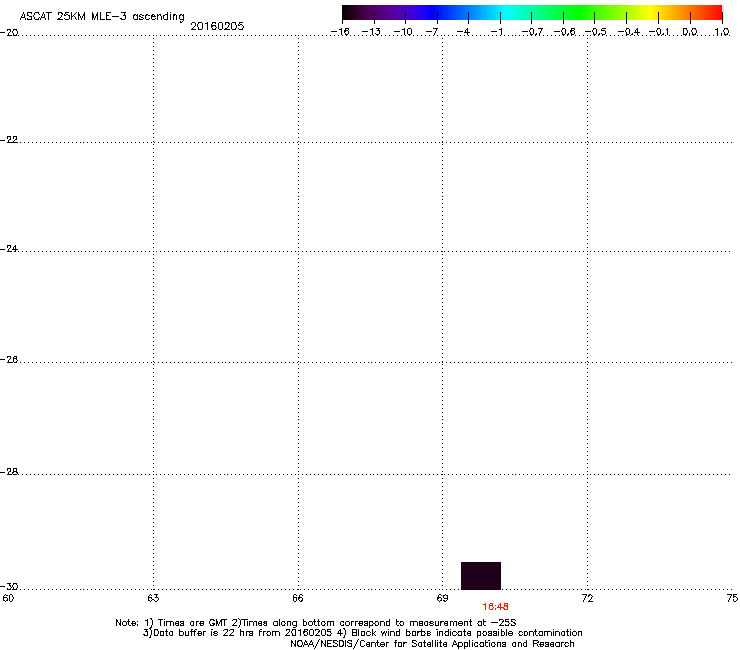
Task: Click the latitude label -24
Action: [x=9, y=248]
